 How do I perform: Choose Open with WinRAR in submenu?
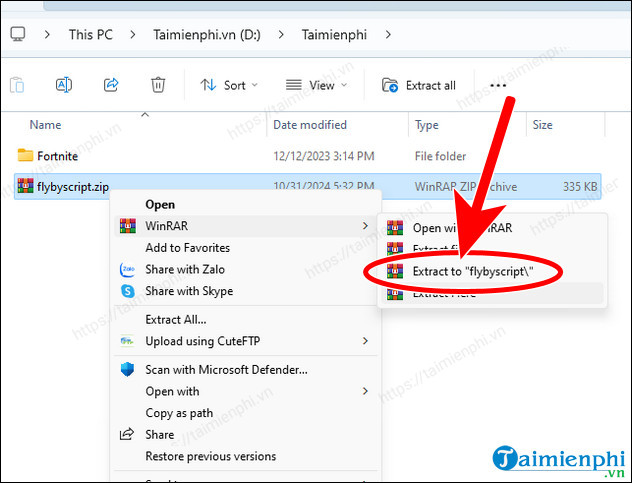463,228
